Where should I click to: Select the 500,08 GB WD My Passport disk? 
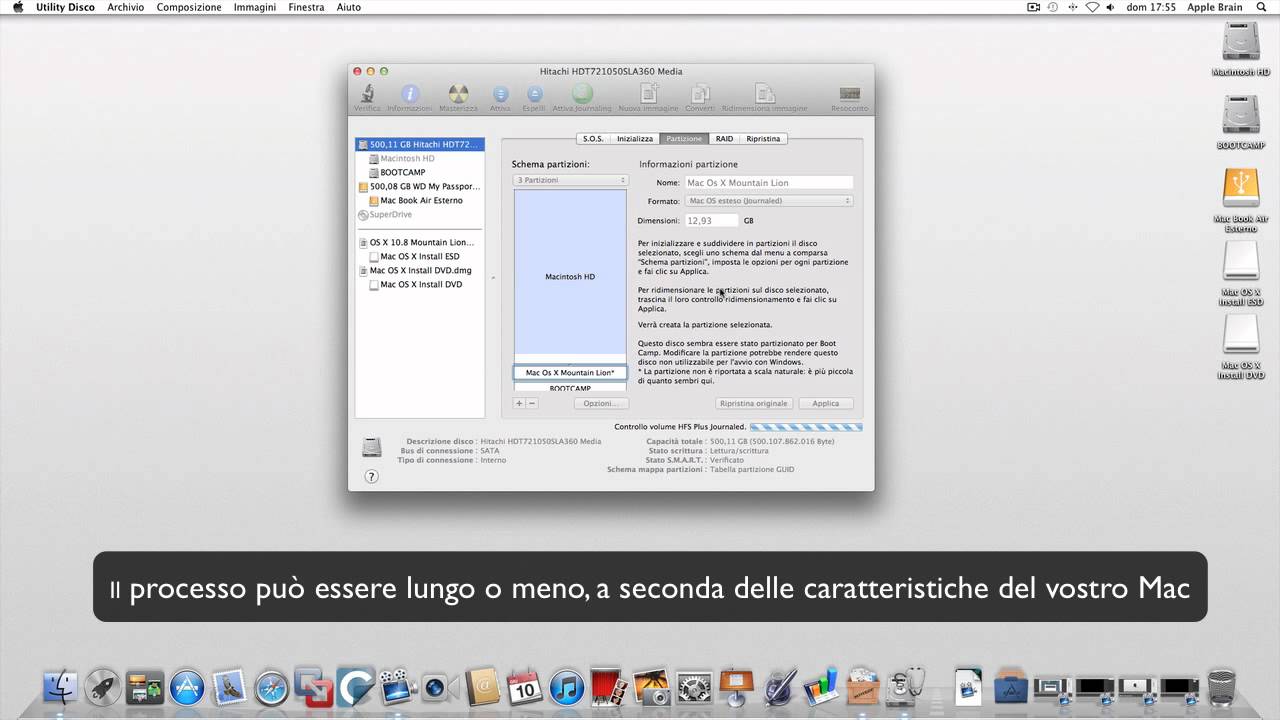419,186
